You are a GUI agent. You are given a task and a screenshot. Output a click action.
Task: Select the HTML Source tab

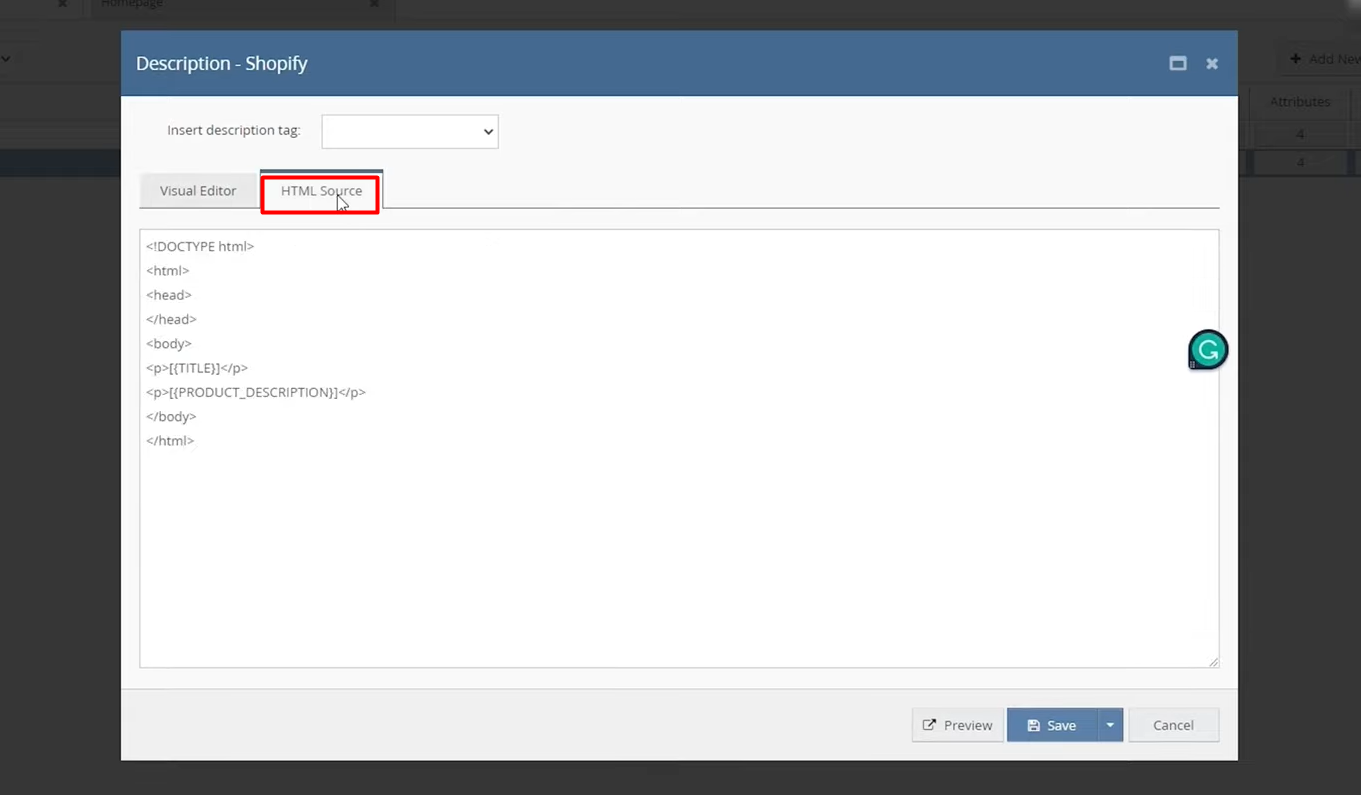coord(321,191)
